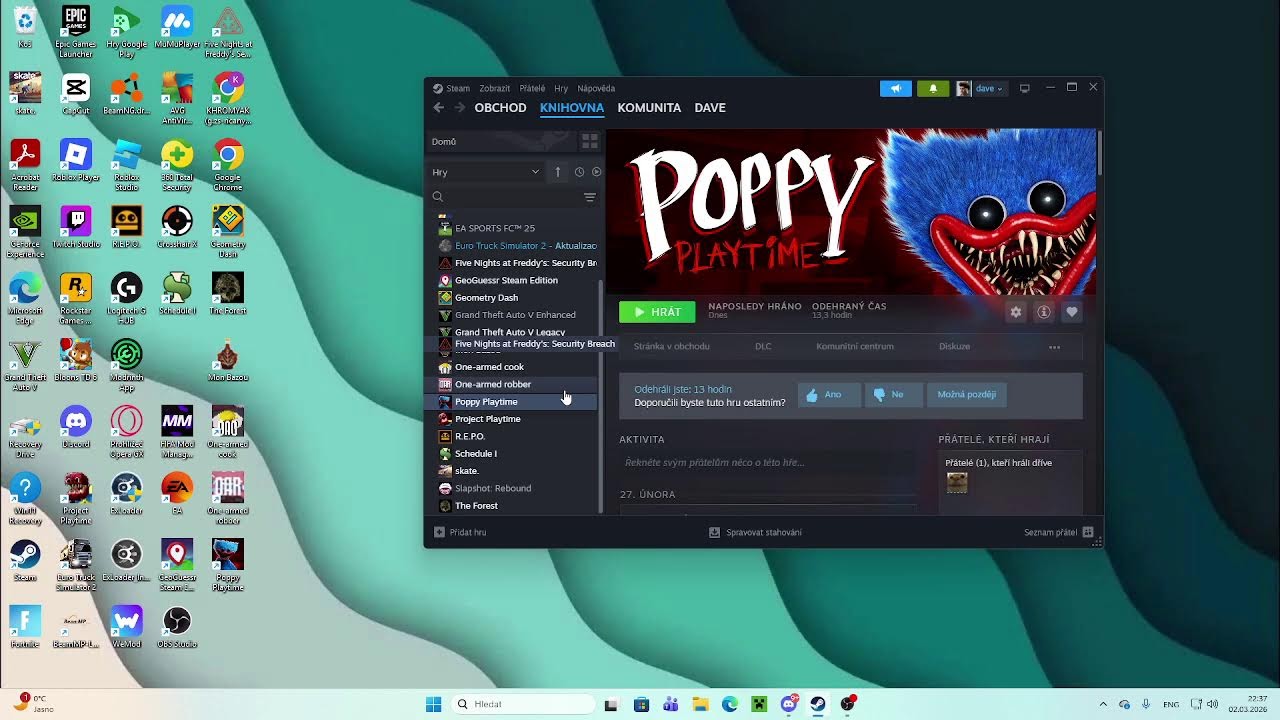
Task: Select EA SPORTS FC 25 entry
Action: pyautogui.click(x=517, y=228)
